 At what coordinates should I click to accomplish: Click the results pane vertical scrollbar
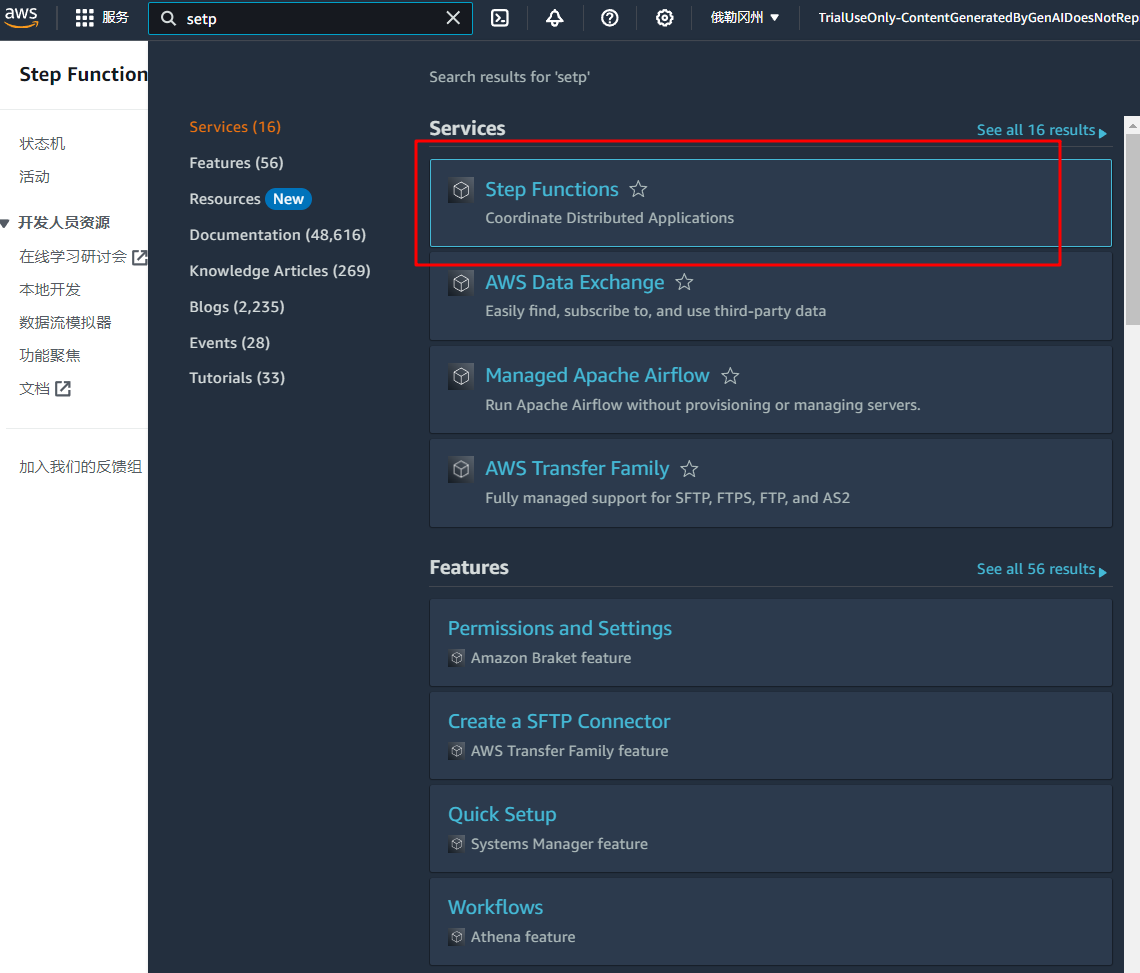pos(1132,230)
